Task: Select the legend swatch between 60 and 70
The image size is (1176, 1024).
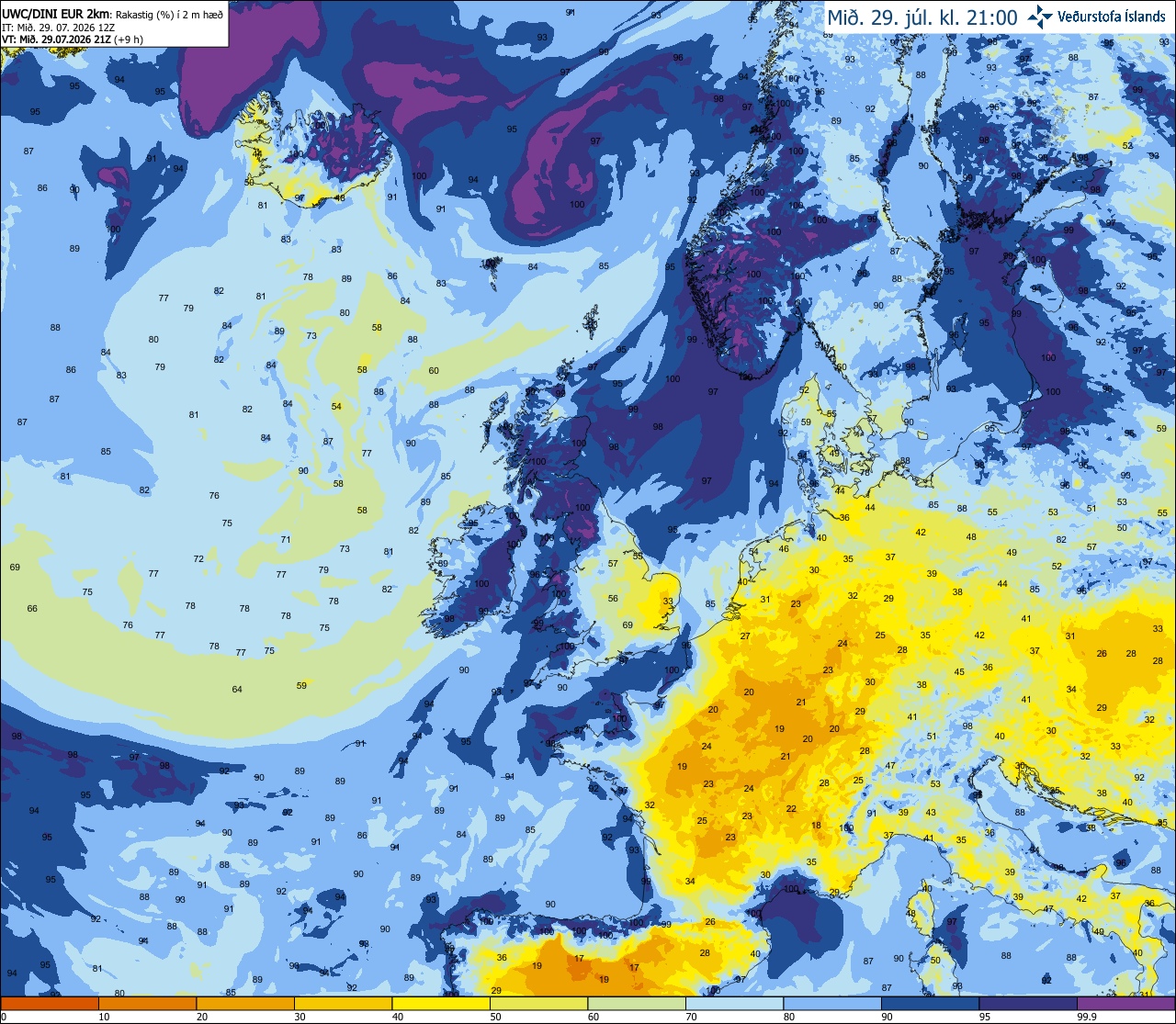Action: click(637, 1003)
